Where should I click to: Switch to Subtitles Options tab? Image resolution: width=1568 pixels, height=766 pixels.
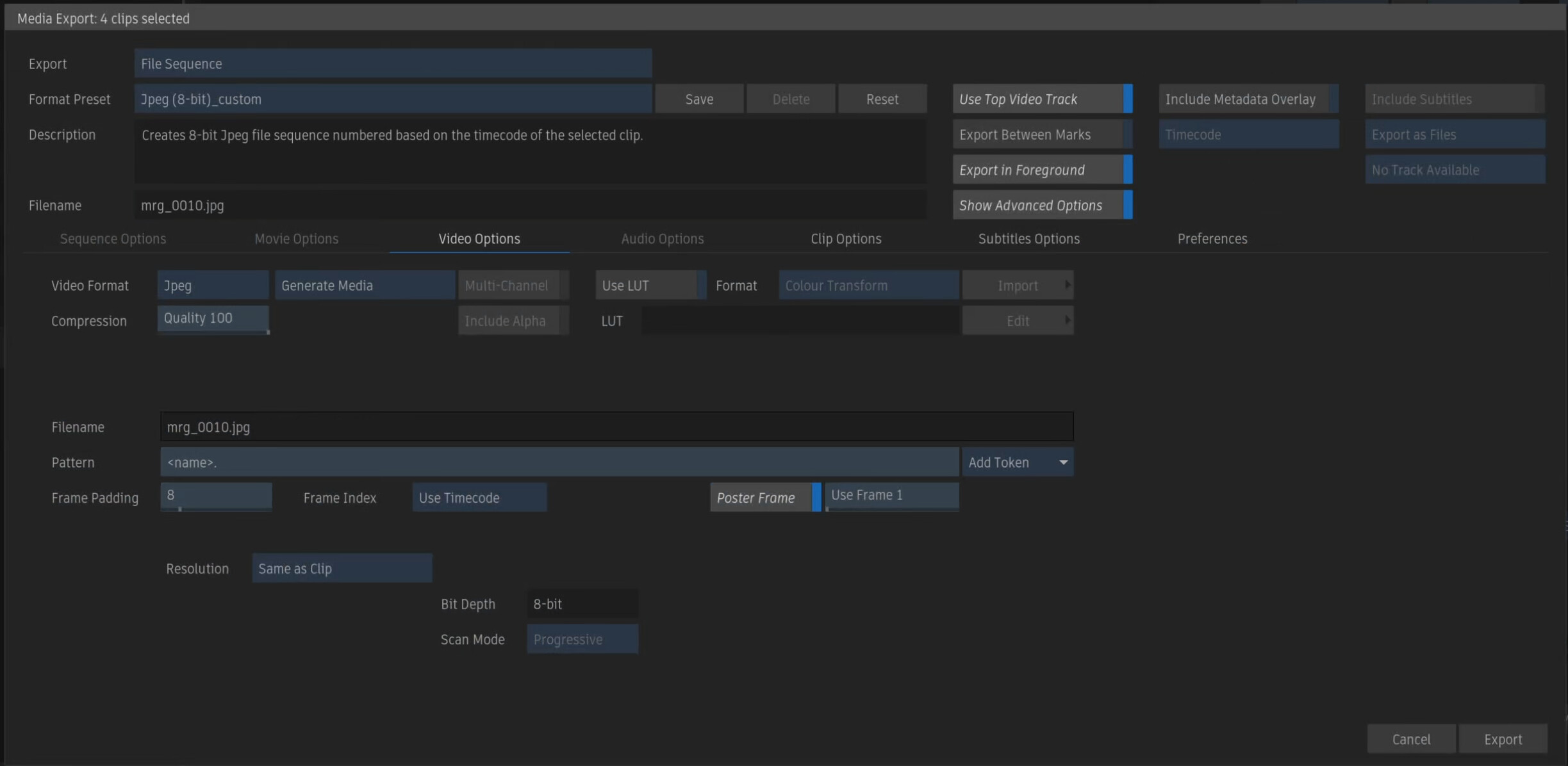[x=1028, y=239]
